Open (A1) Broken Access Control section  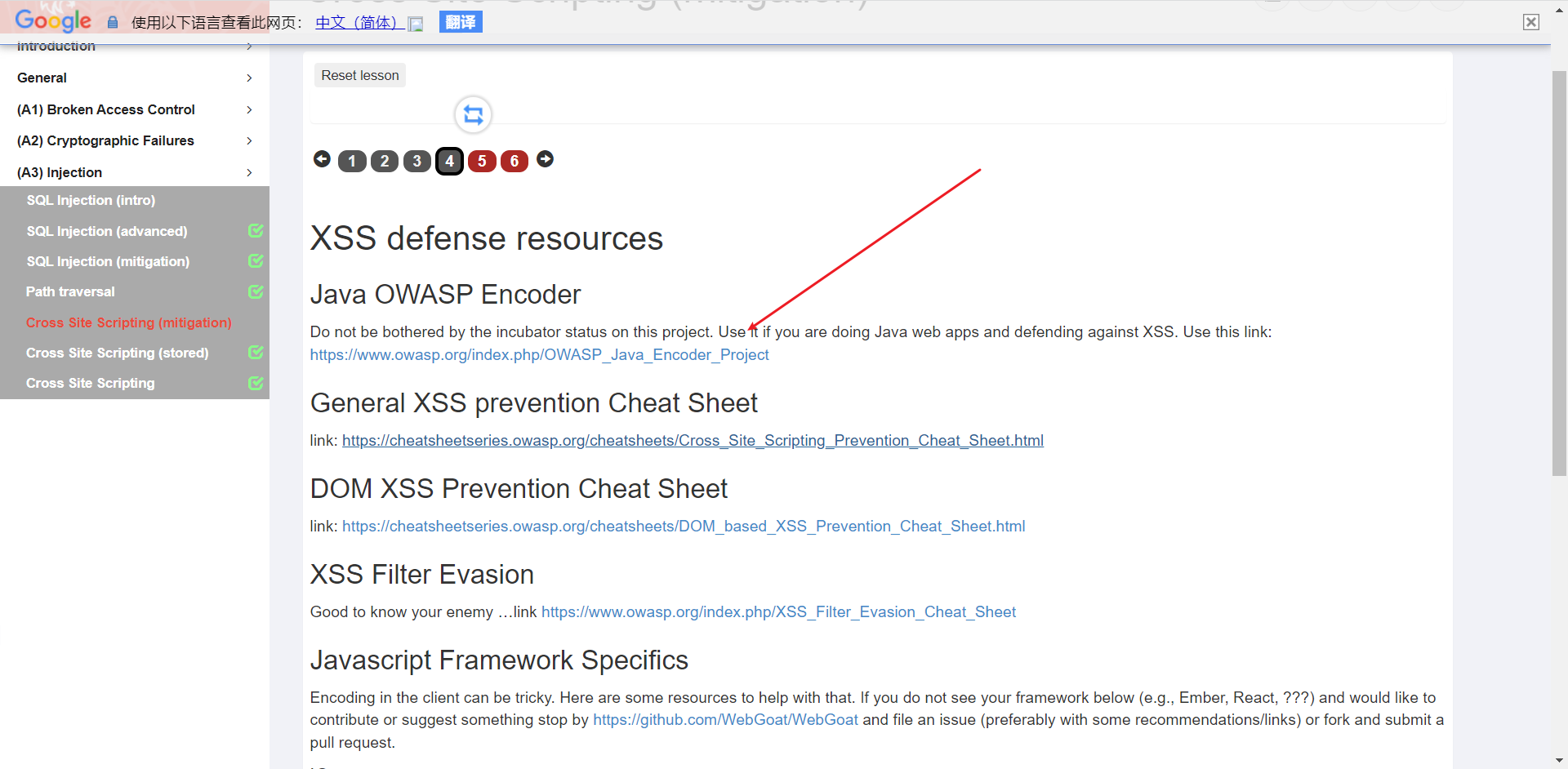coord(106,109)
